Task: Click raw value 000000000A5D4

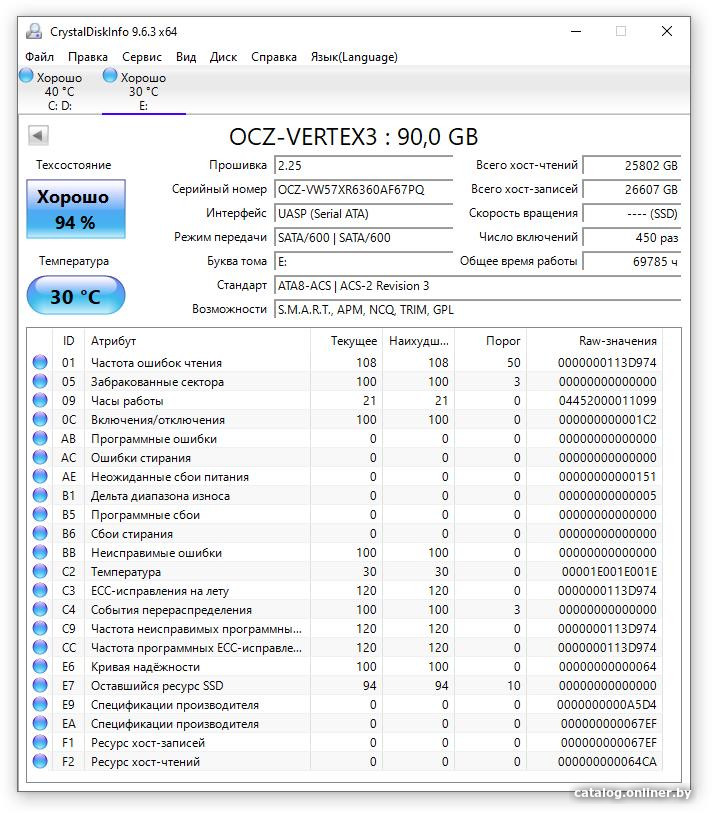Action: [607, 704]
